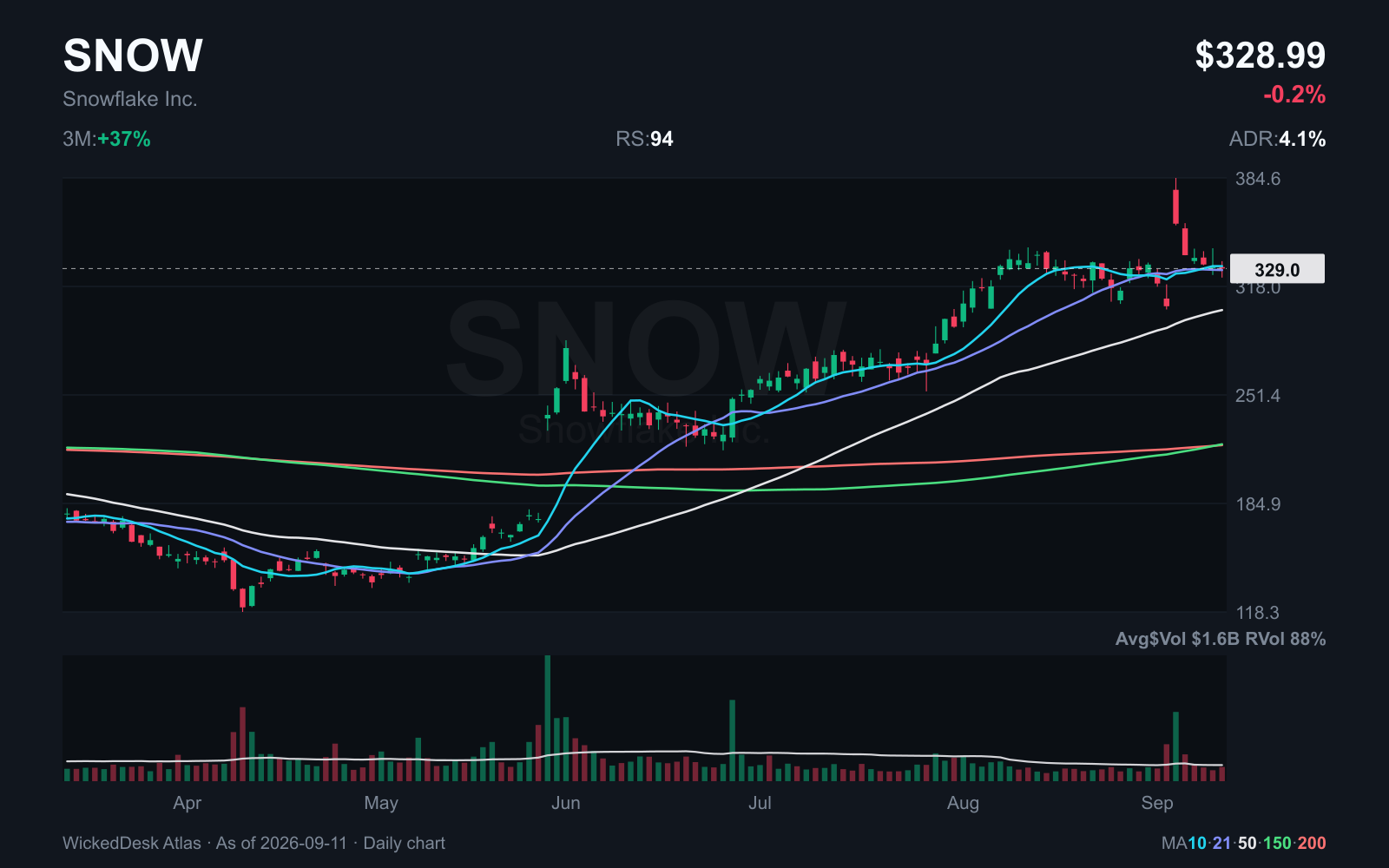The height and width of the screenshot is (868, 1389).
Task: Select the 3M:+37% performance stat
Action: click(x=107, y=139)
